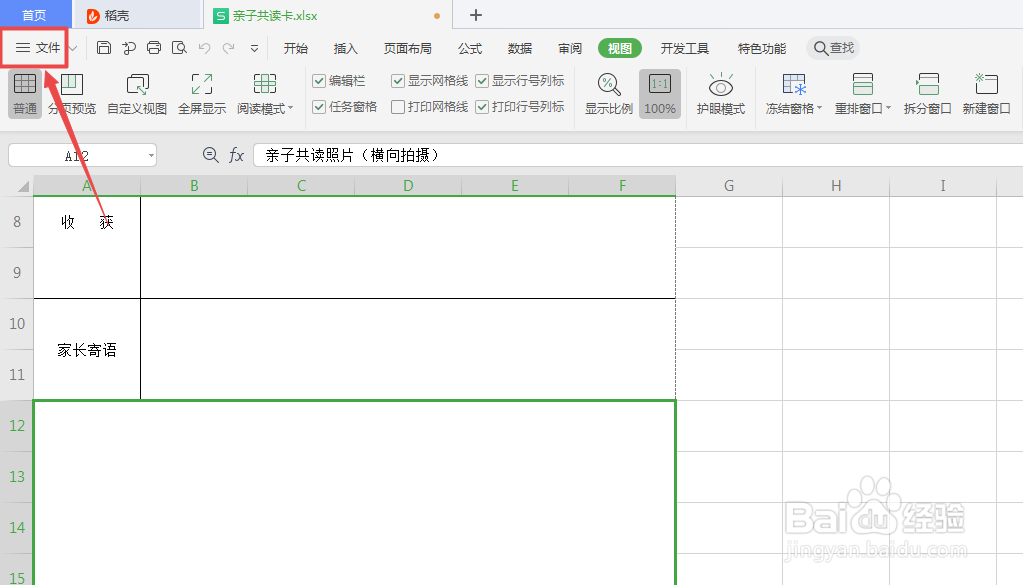Expand the 重排窗口 dropdown arrow
The width and height of the screenshot is (1023, 585).
[889, 108]
